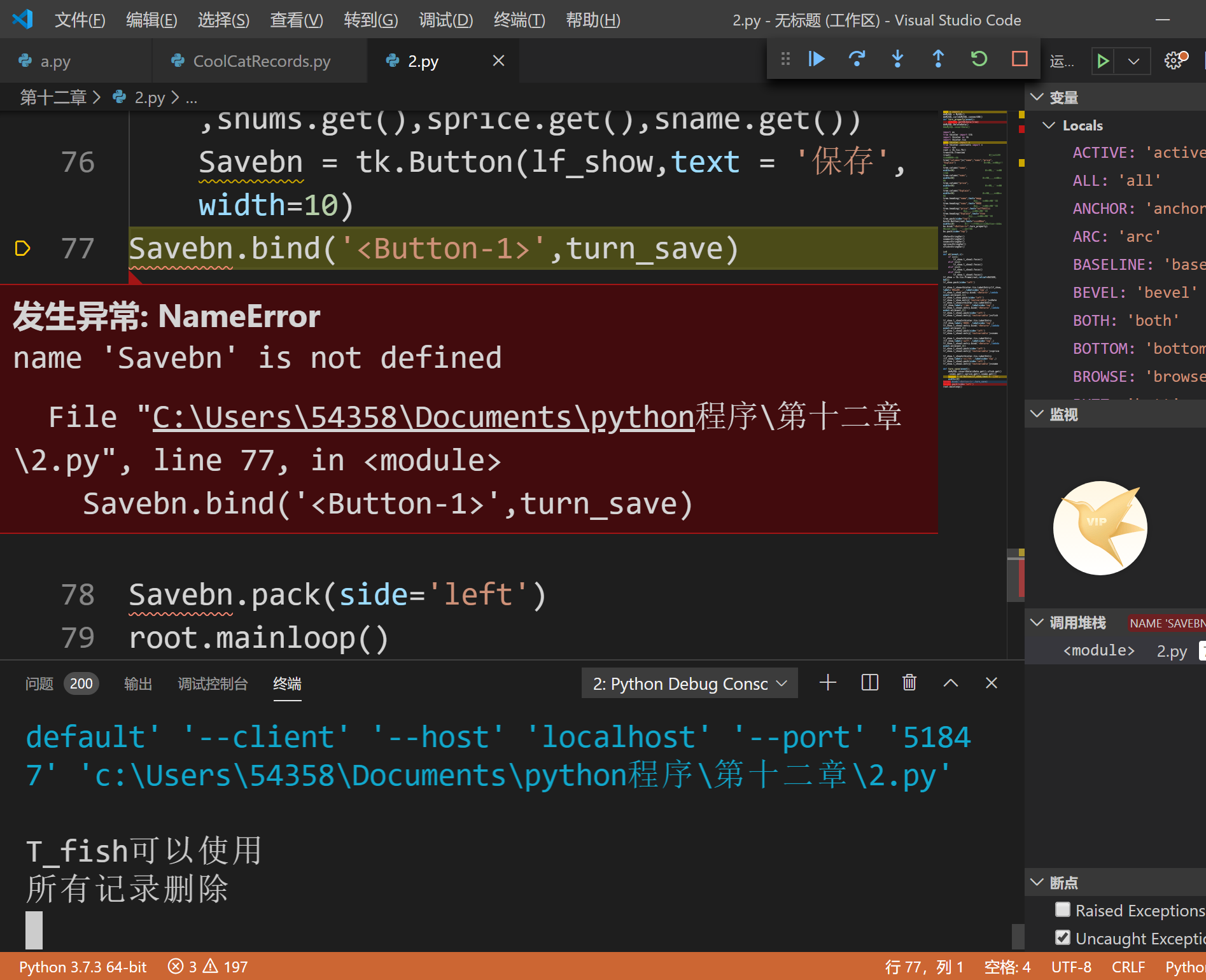
Task: Open the Python Debug Console dropdown
Action: tap(689, 683)
